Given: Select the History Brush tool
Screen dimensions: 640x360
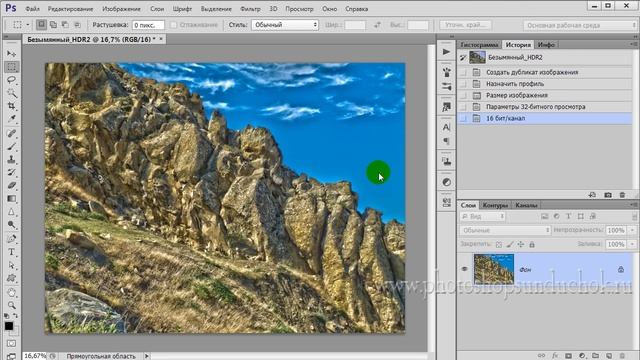Looking at the screenshot, I should pos(11,172).
